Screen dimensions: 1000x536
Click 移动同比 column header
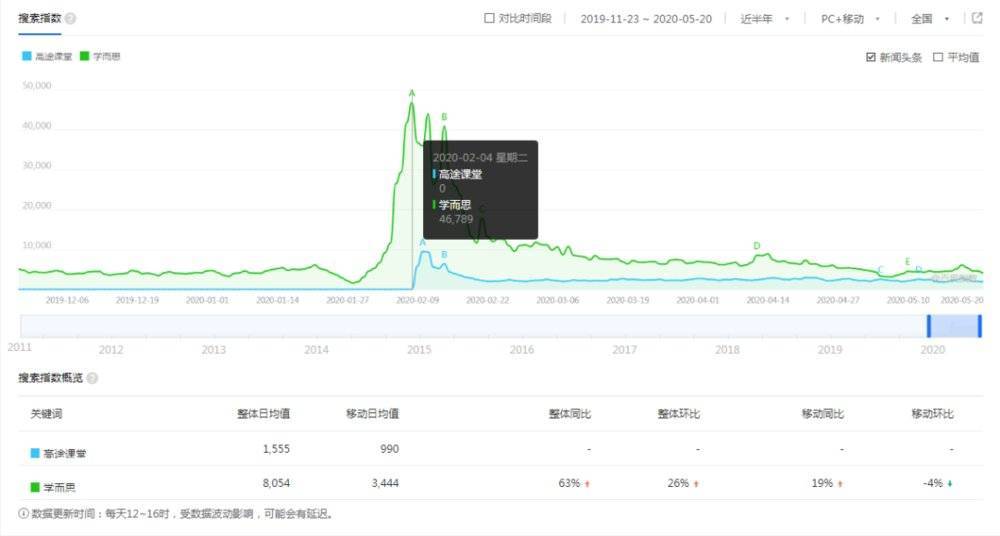[823, 413]
